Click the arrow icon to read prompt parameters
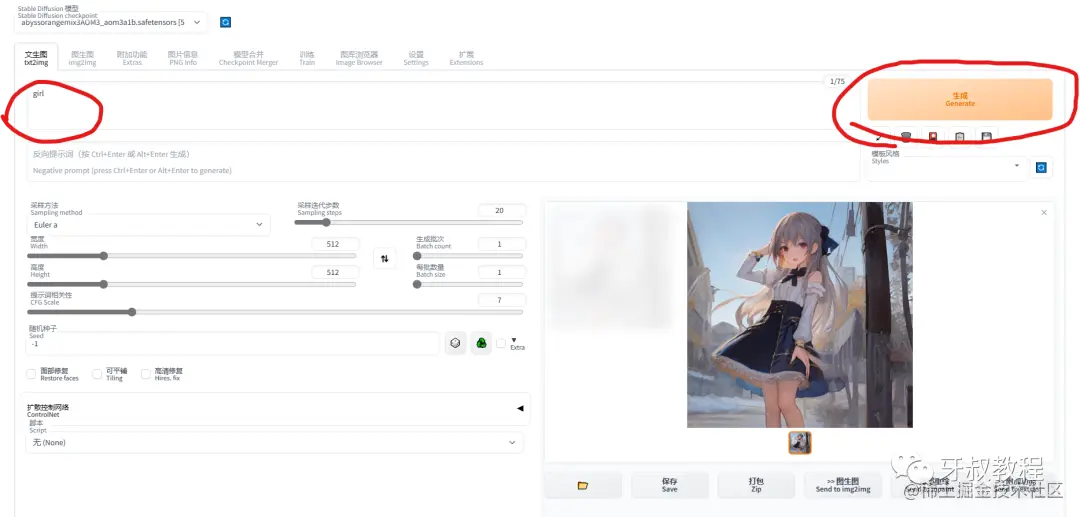 [879, 137]
